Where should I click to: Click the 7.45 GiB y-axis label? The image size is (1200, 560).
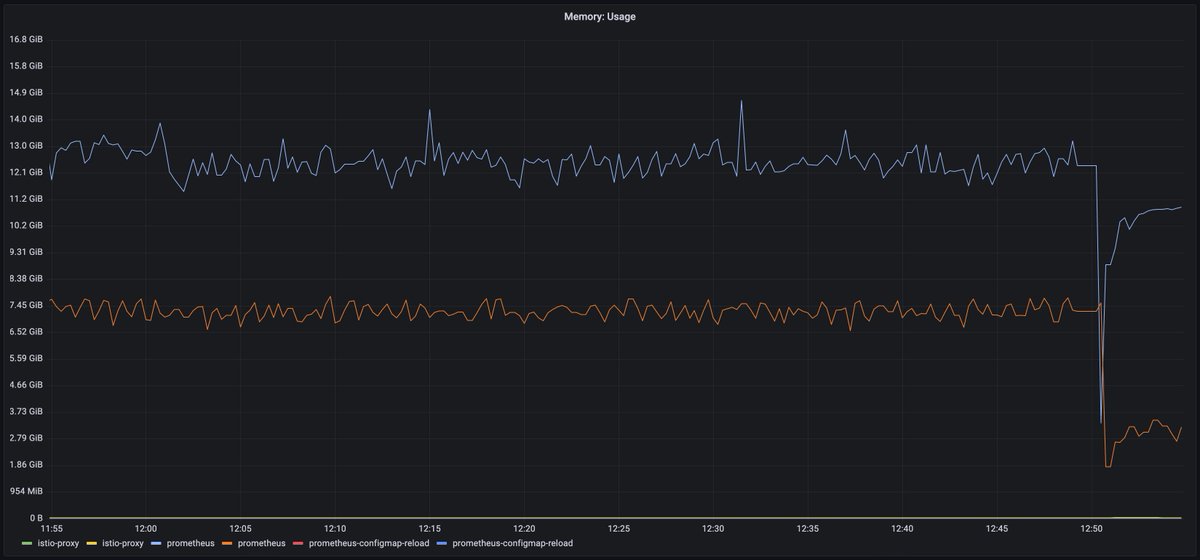tap(25, 305)
